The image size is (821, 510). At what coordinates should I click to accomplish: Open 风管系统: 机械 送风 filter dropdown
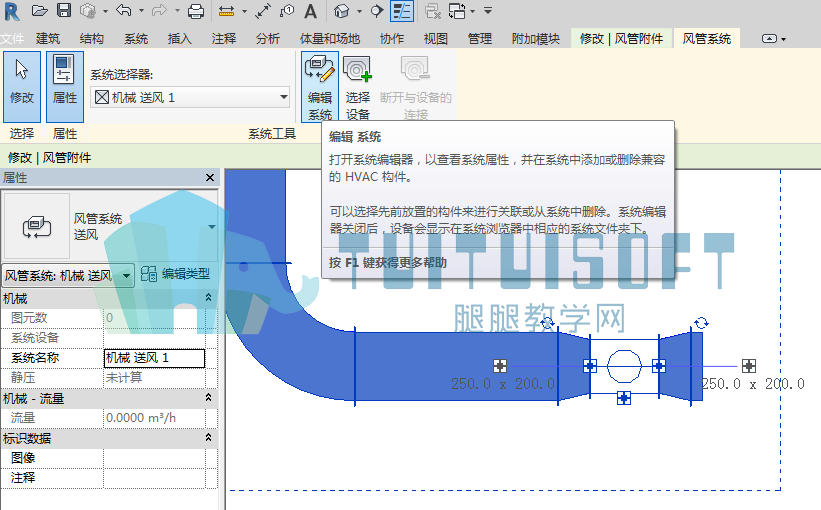tap(68, 275)
